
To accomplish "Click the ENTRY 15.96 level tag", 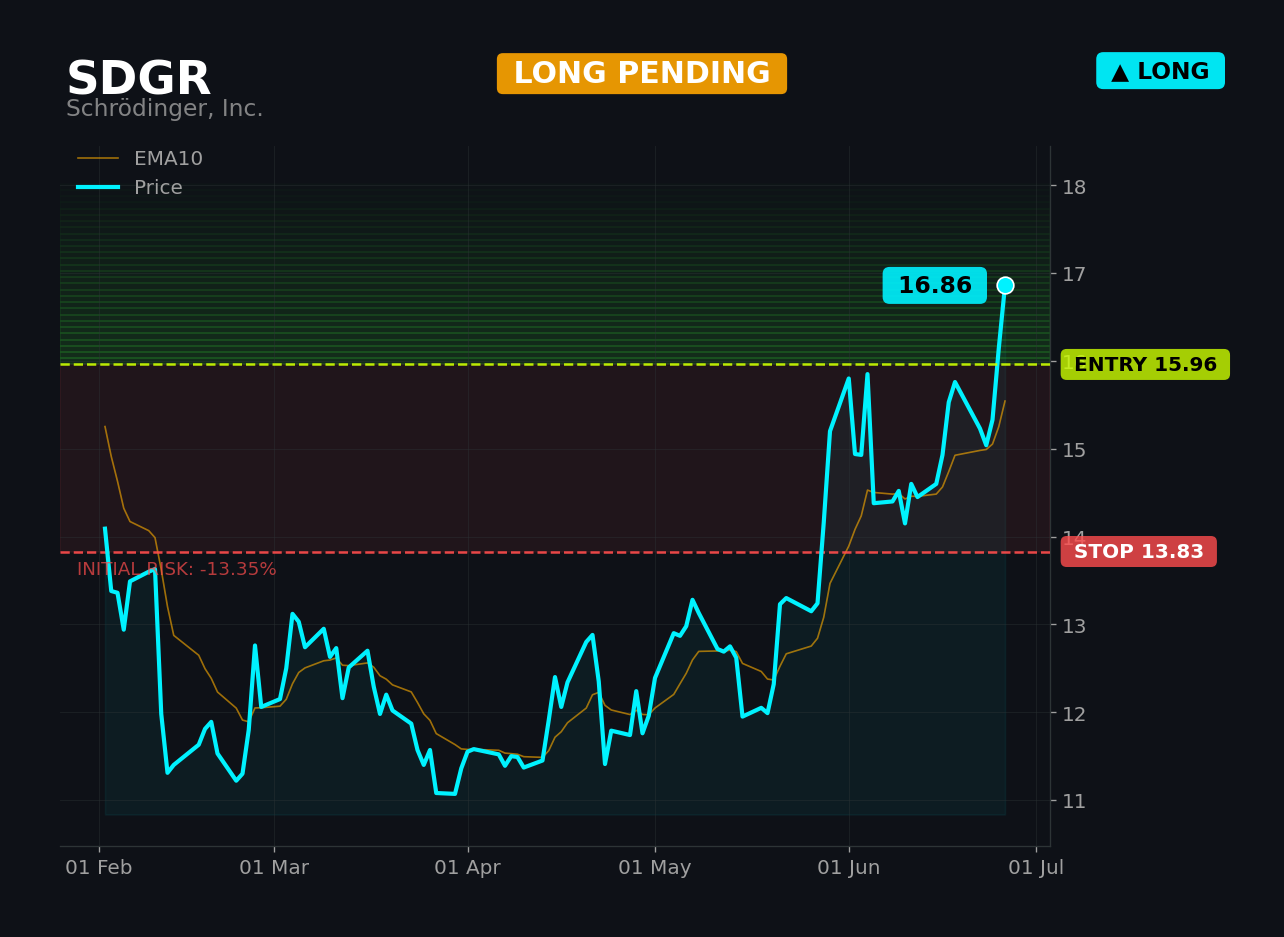I will tap(1145, 365).
